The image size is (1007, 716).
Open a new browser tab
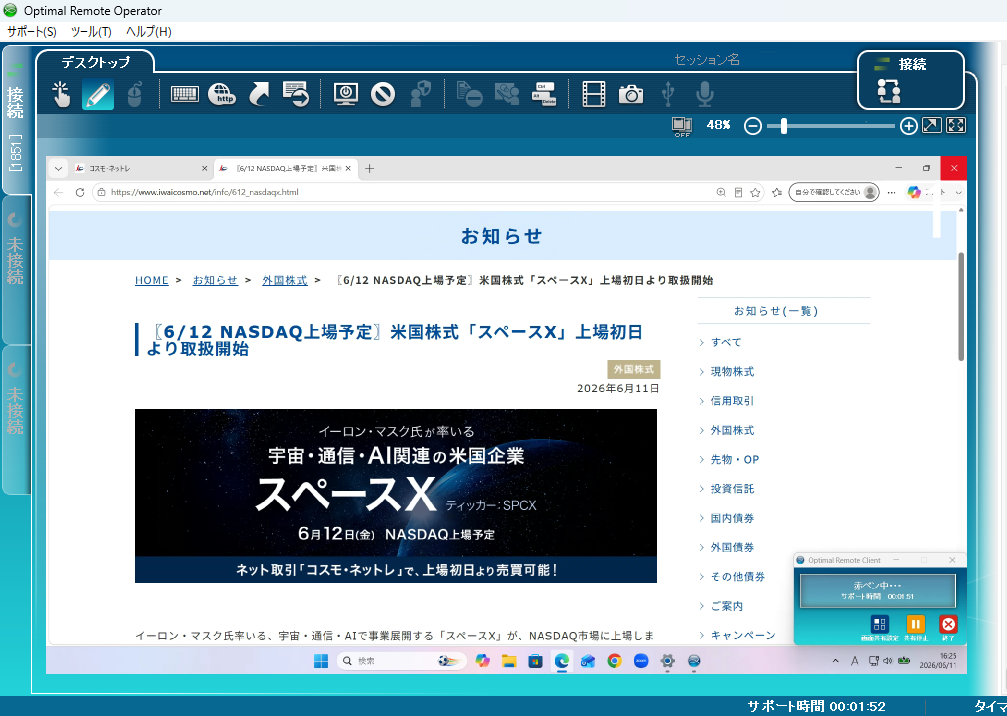point(369,168)
